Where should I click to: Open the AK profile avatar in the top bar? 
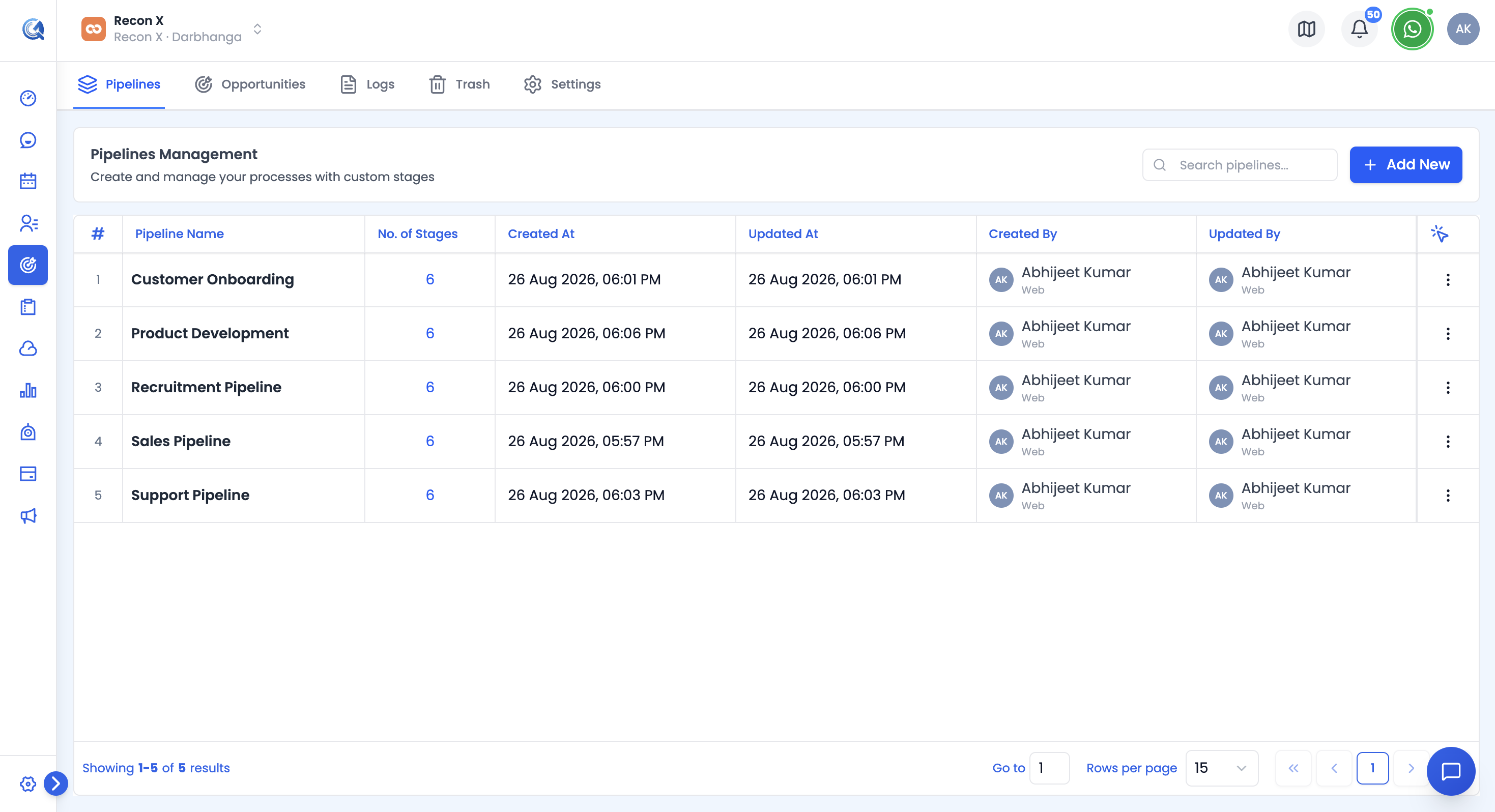click(x=1462, y=29)
